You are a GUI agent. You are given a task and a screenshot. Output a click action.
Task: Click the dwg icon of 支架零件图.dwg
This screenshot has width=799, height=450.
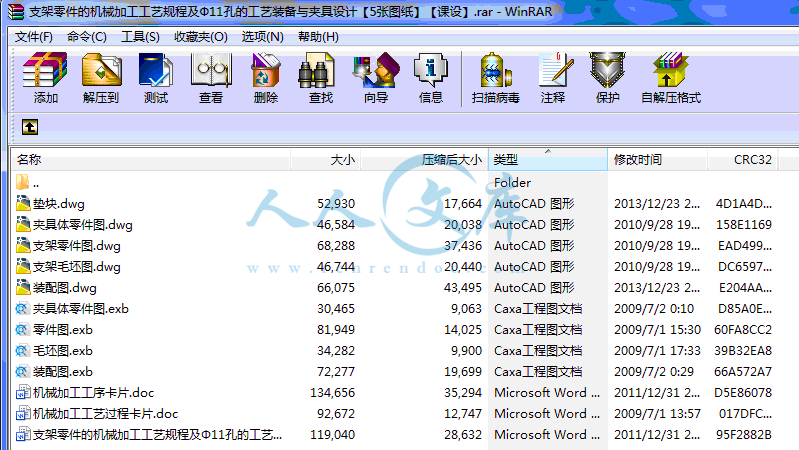22,245
